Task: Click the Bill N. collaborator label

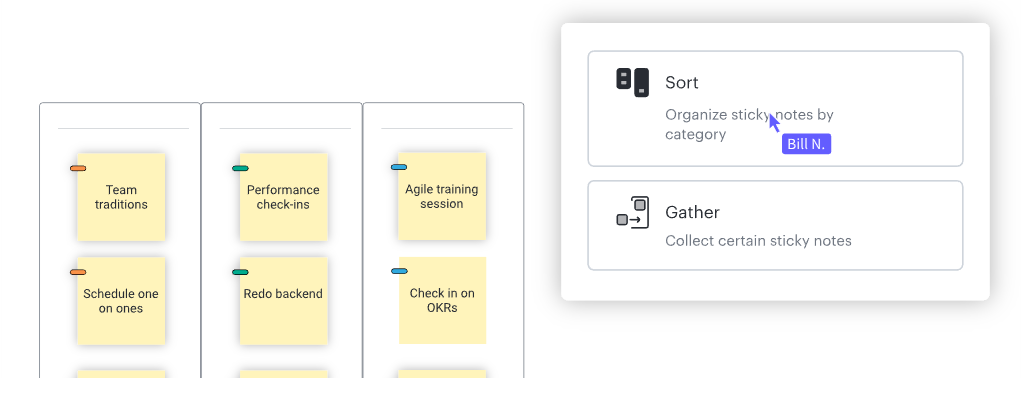Action: 806,144
